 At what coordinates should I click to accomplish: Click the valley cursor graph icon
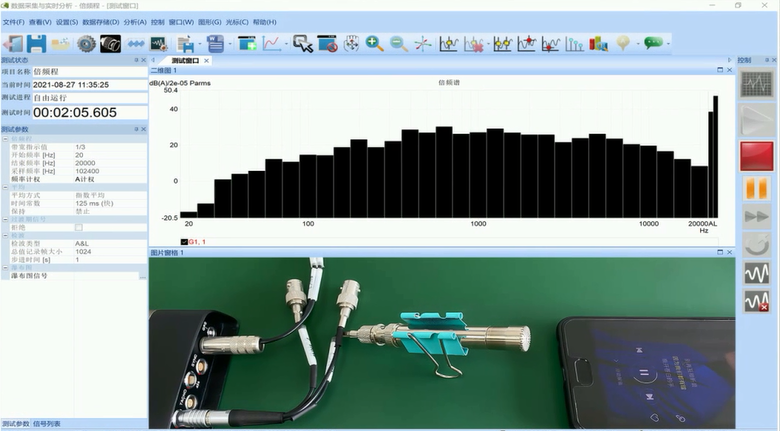pos(551,44)
